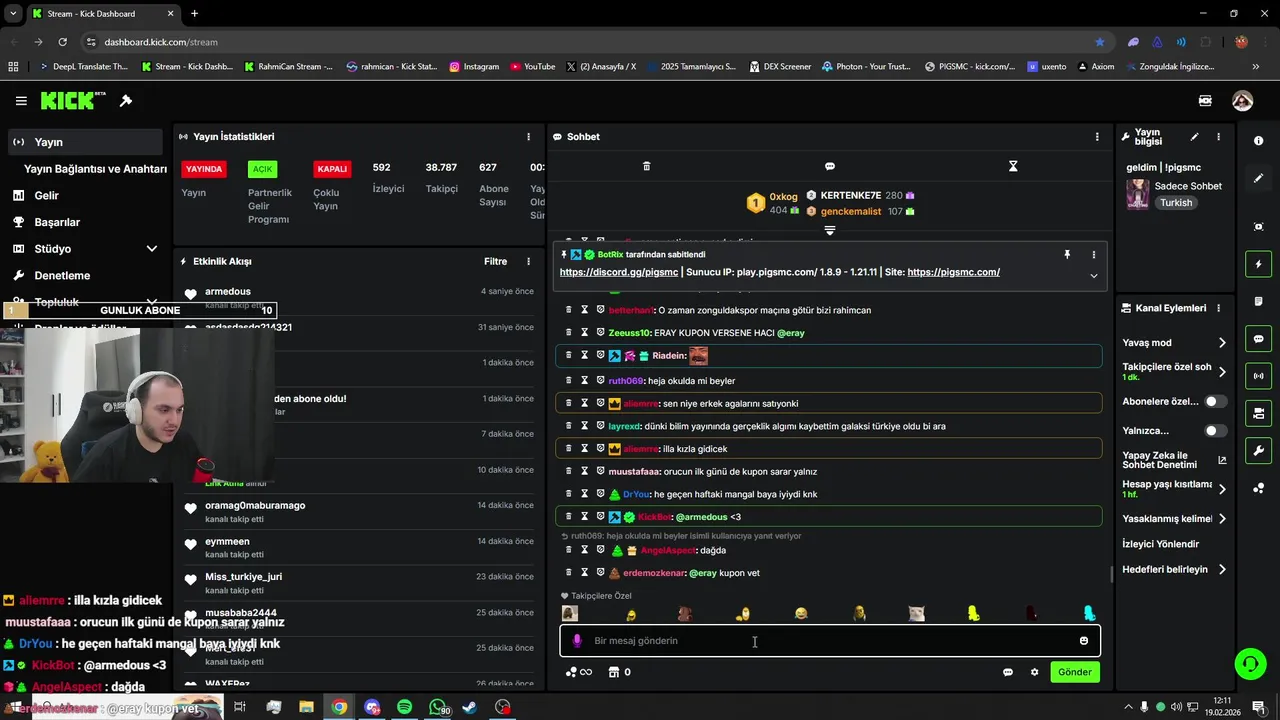This screenshot has height=720, width=1280.
Task: Click the green AÇIK partner program badge
Action: click(x=262, y=169)
